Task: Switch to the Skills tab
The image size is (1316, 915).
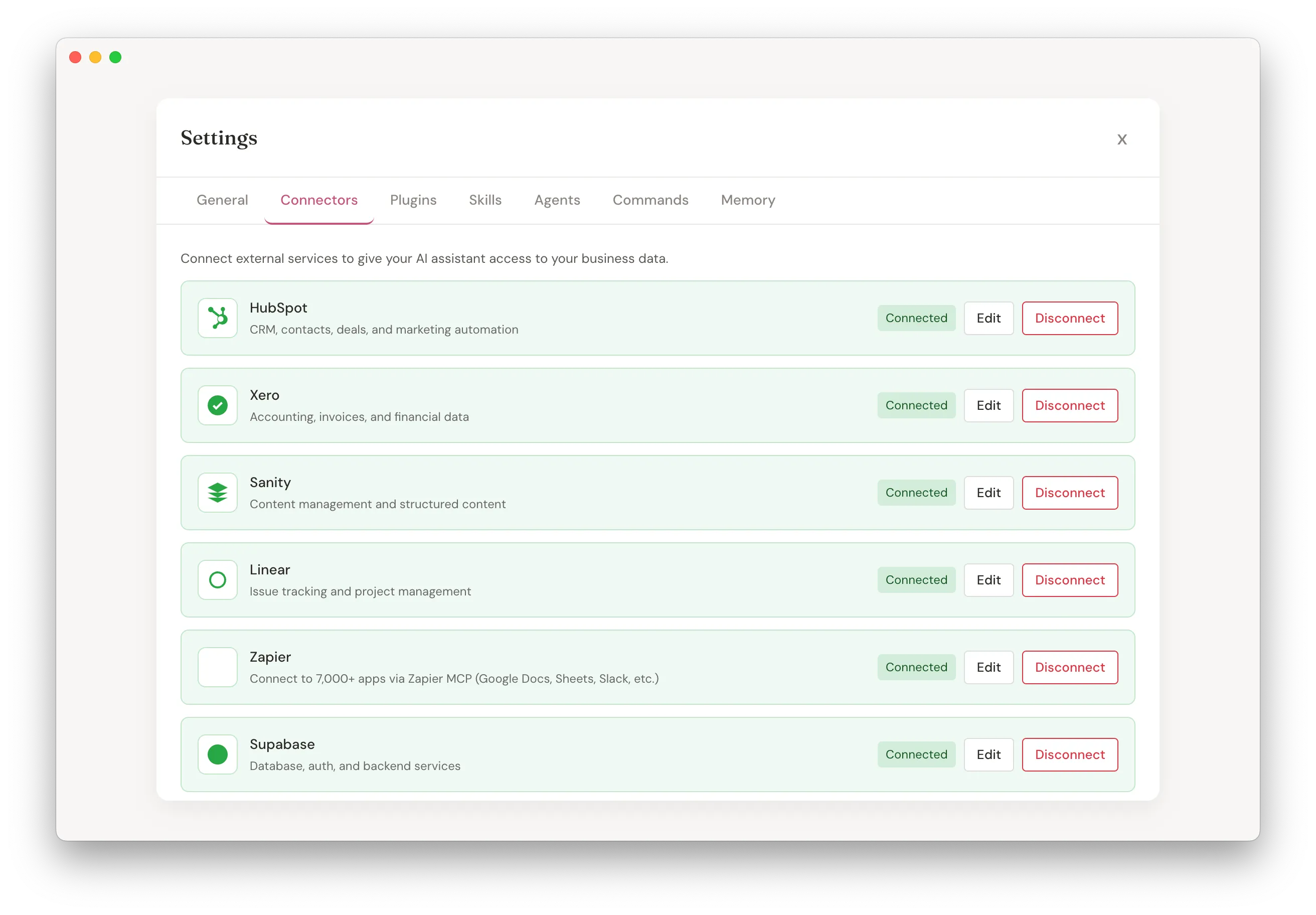Action: (485, 200)
